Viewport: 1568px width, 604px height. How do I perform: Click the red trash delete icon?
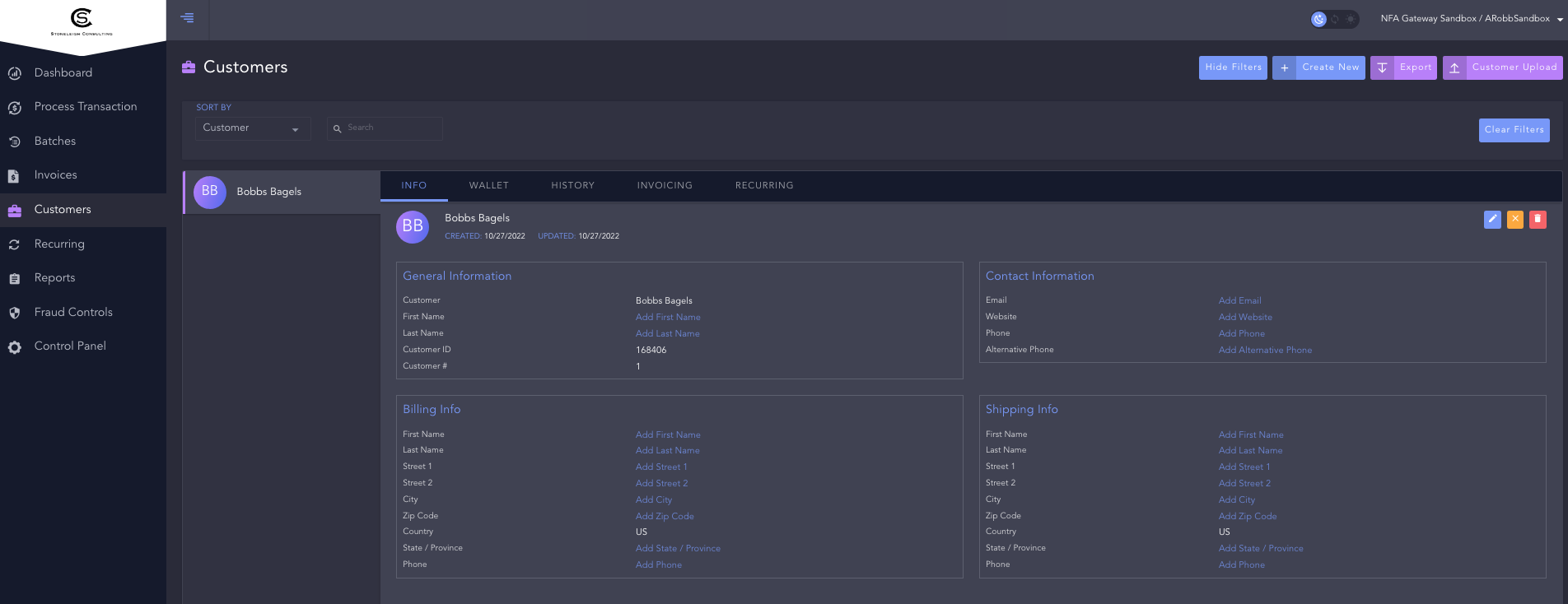(x=1538, y=219)
